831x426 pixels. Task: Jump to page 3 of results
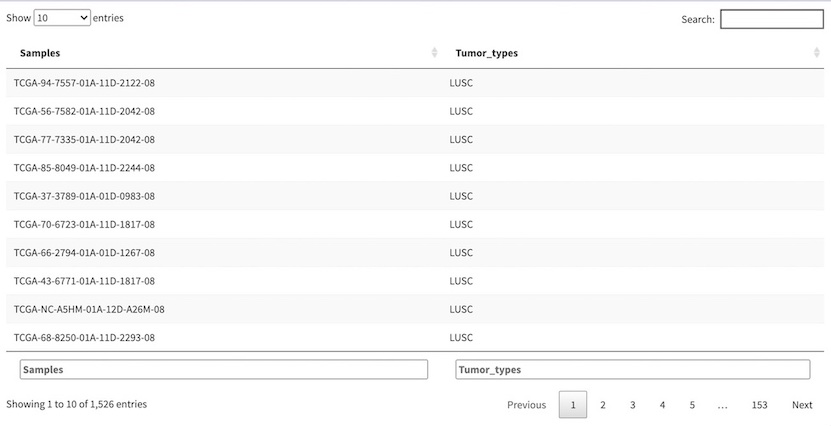tap(632, 405)
